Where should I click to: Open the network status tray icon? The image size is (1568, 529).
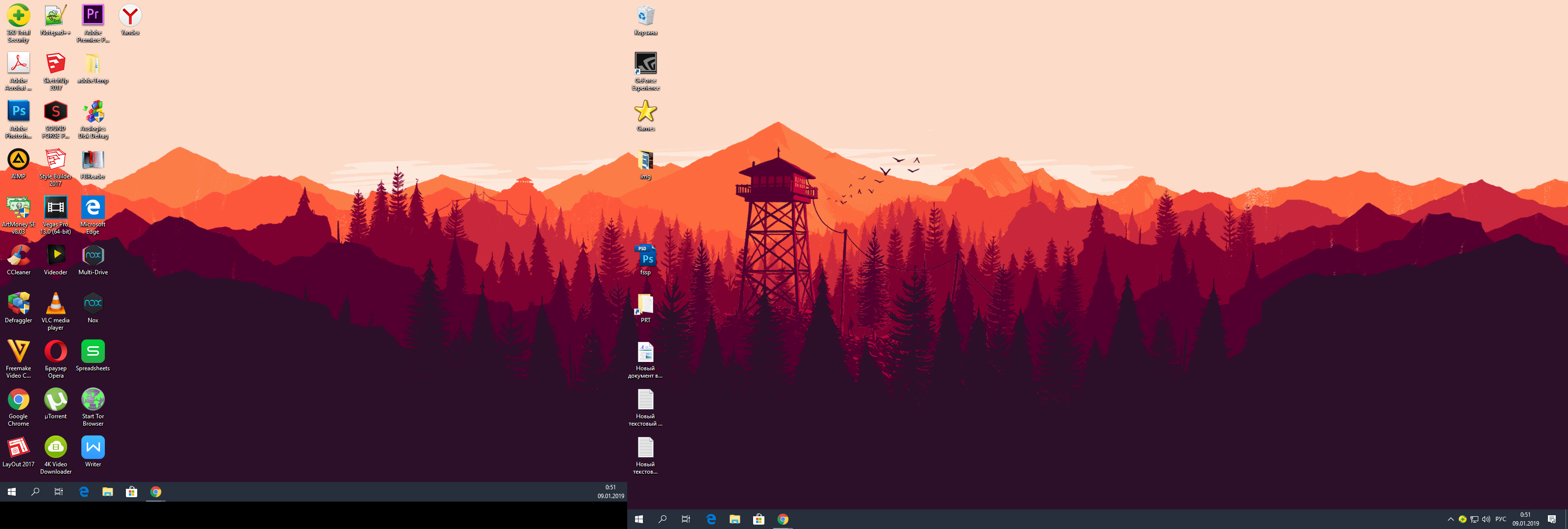pyautogui.click(x=1474, y=519)
